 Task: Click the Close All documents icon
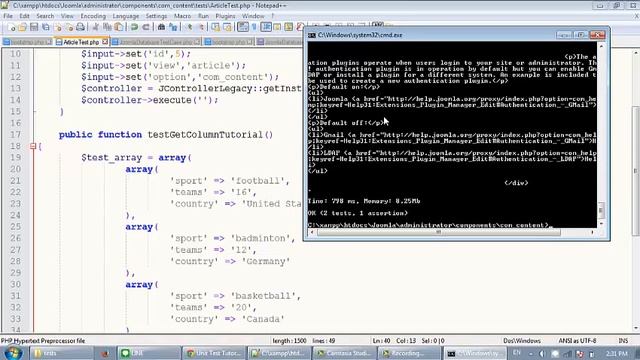coord(69,27)
